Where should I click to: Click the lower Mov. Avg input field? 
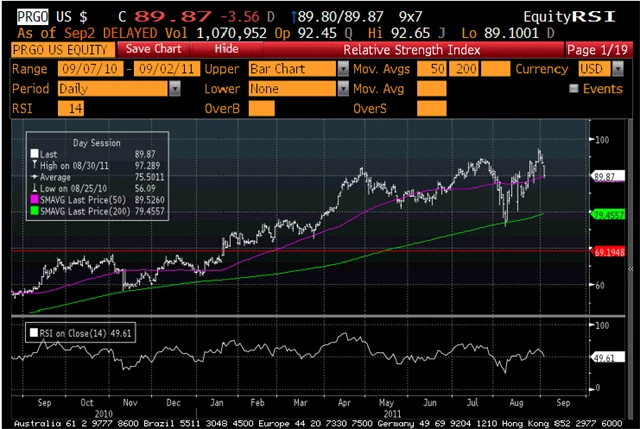(431, 89)
